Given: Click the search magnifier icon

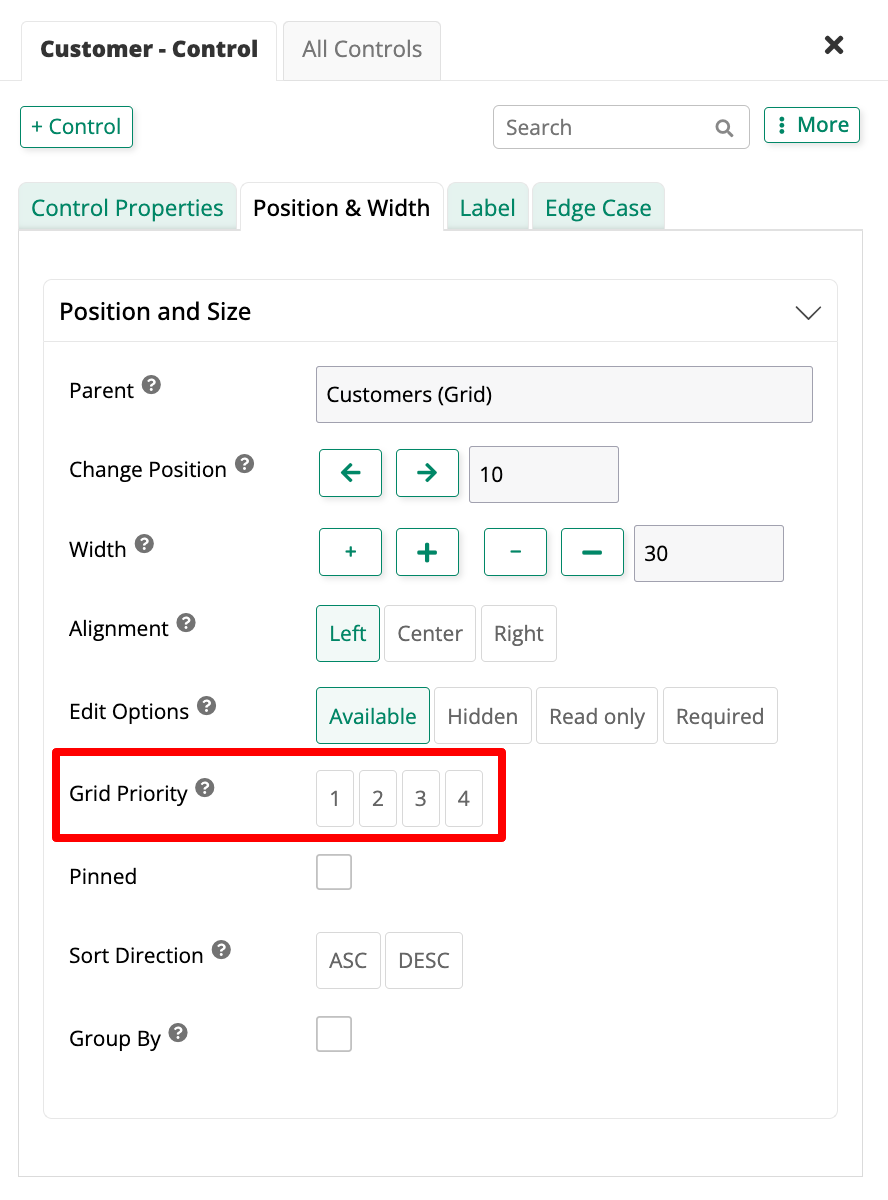Looking at the screenshot, I should (724, 128).
